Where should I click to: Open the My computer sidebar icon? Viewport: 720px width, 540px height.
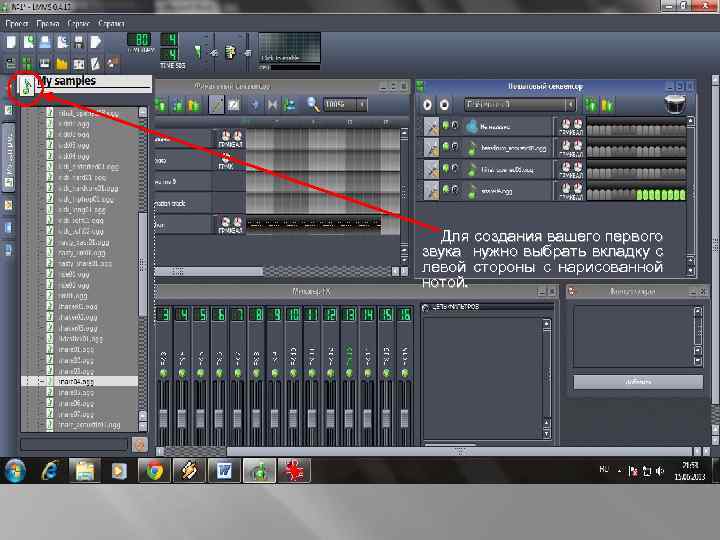tap(8, 250)
